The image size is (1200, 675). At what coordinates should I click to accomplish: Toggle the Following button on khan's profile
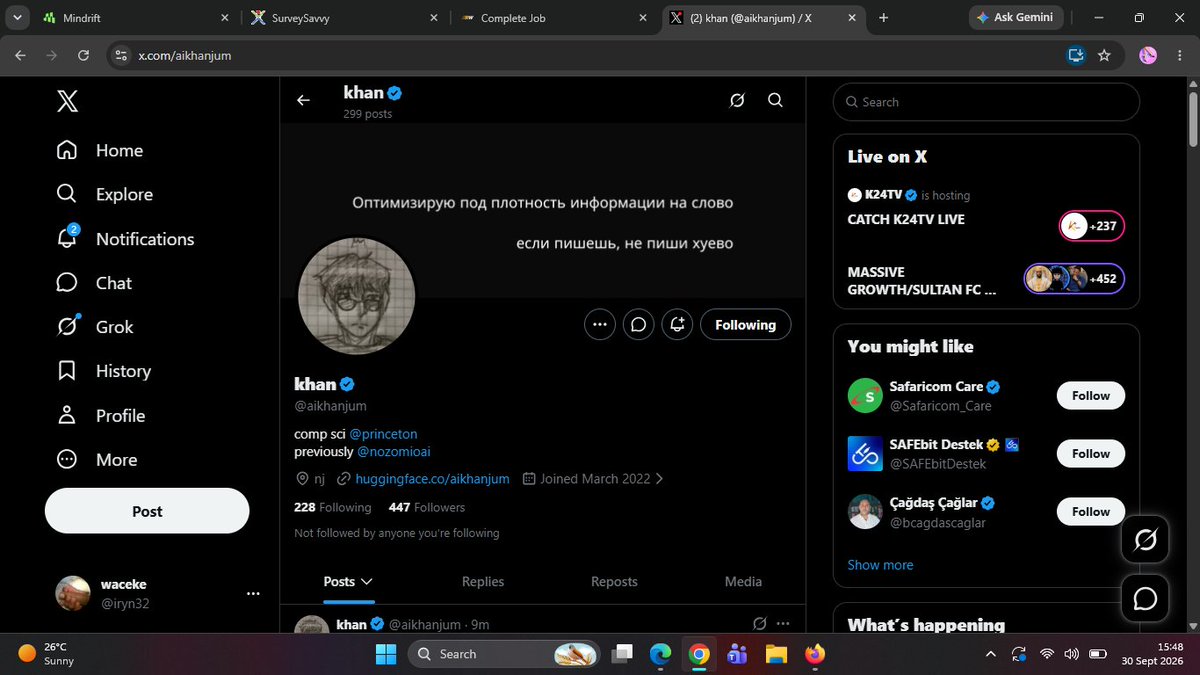tap(745, 324)
